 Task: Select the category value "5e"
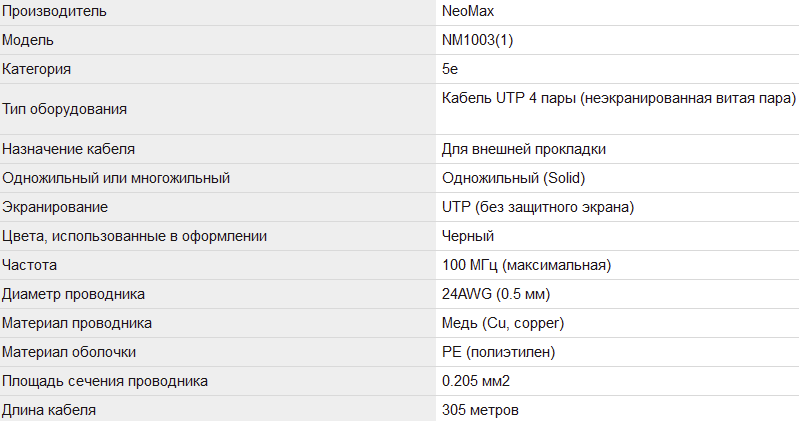(x=450, y=70)
